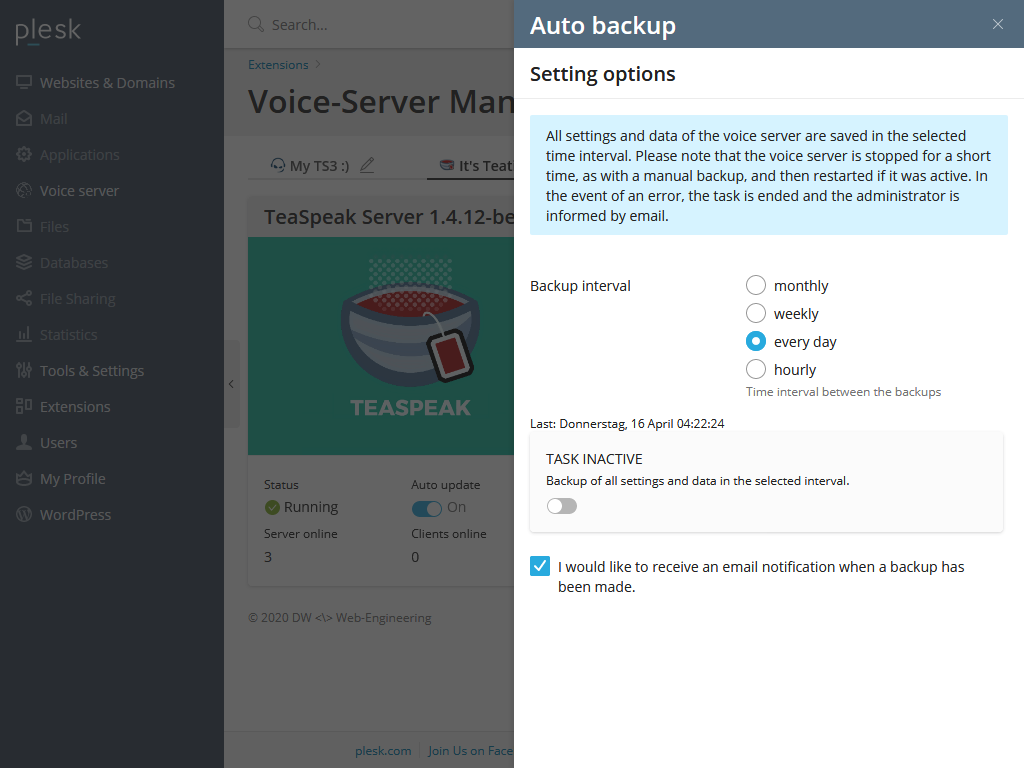The image size is (1024, 768).
Task: Click the Search input field
Action: pyautogui.click(x=330, y=24)
